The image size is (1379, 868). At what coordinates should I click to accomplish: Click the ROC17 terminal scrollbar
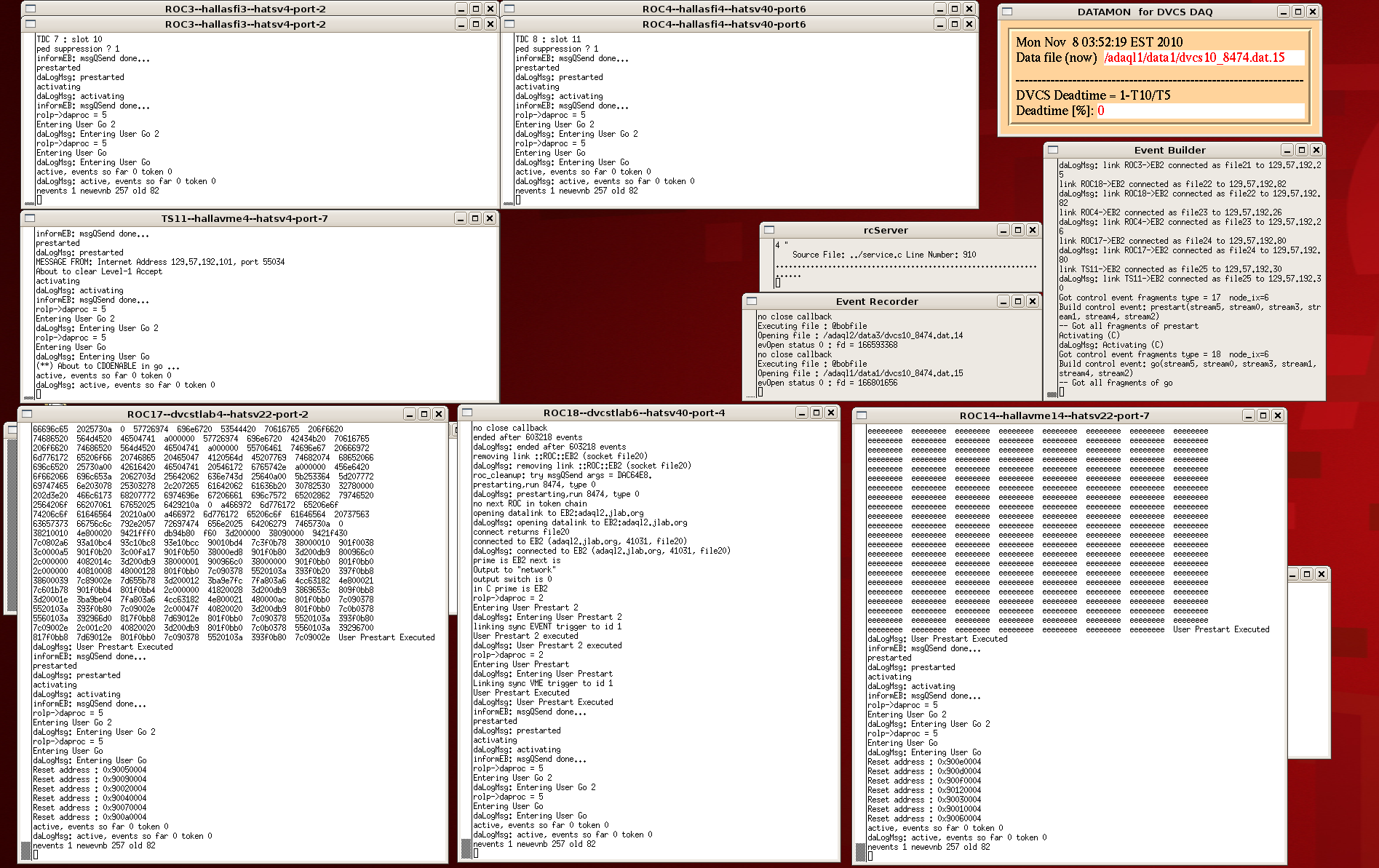[x=26, y=642]
